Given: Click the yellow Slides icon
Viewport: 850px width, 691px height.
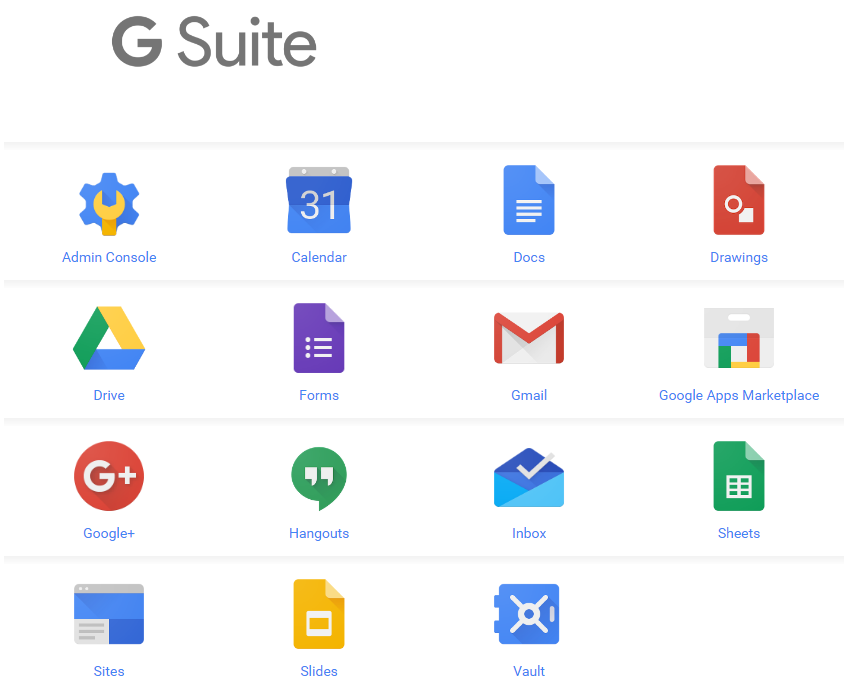Looking at the screenshot, I should [x=319, y=614].
